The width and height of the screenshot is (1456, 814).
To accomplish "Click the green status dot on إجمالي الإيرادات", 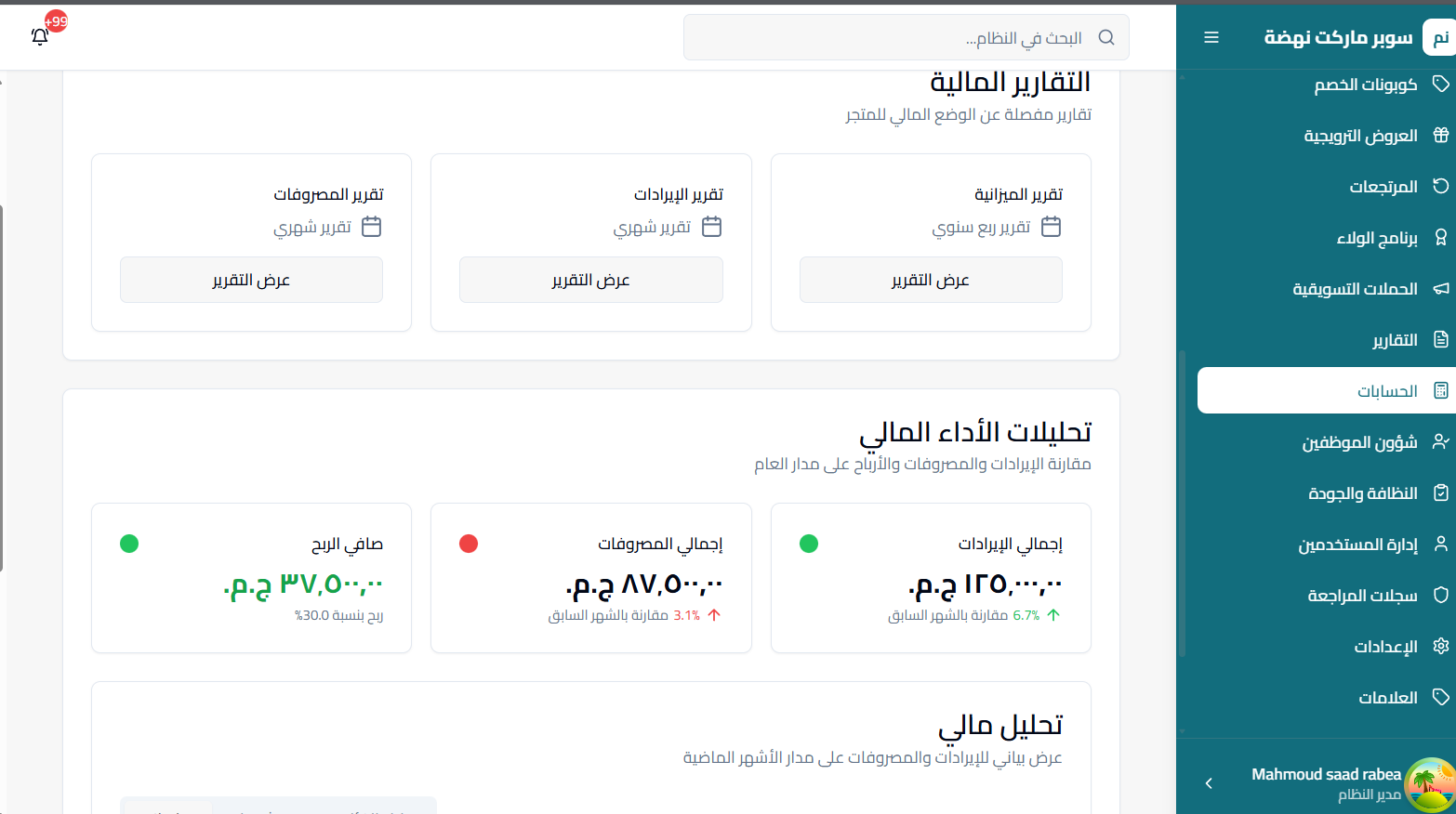I will tap(809, 544).
